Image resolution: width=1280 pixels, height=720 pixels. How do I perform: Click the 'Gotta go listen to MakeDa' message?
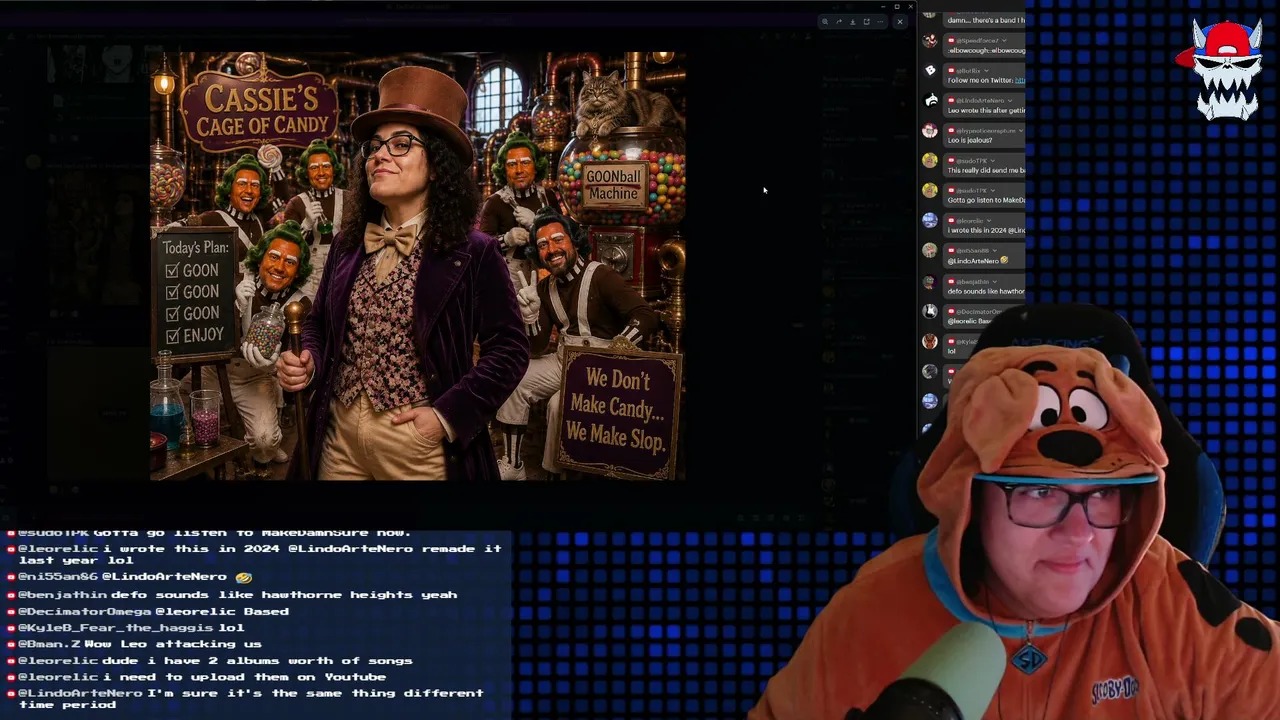point(986,200)
